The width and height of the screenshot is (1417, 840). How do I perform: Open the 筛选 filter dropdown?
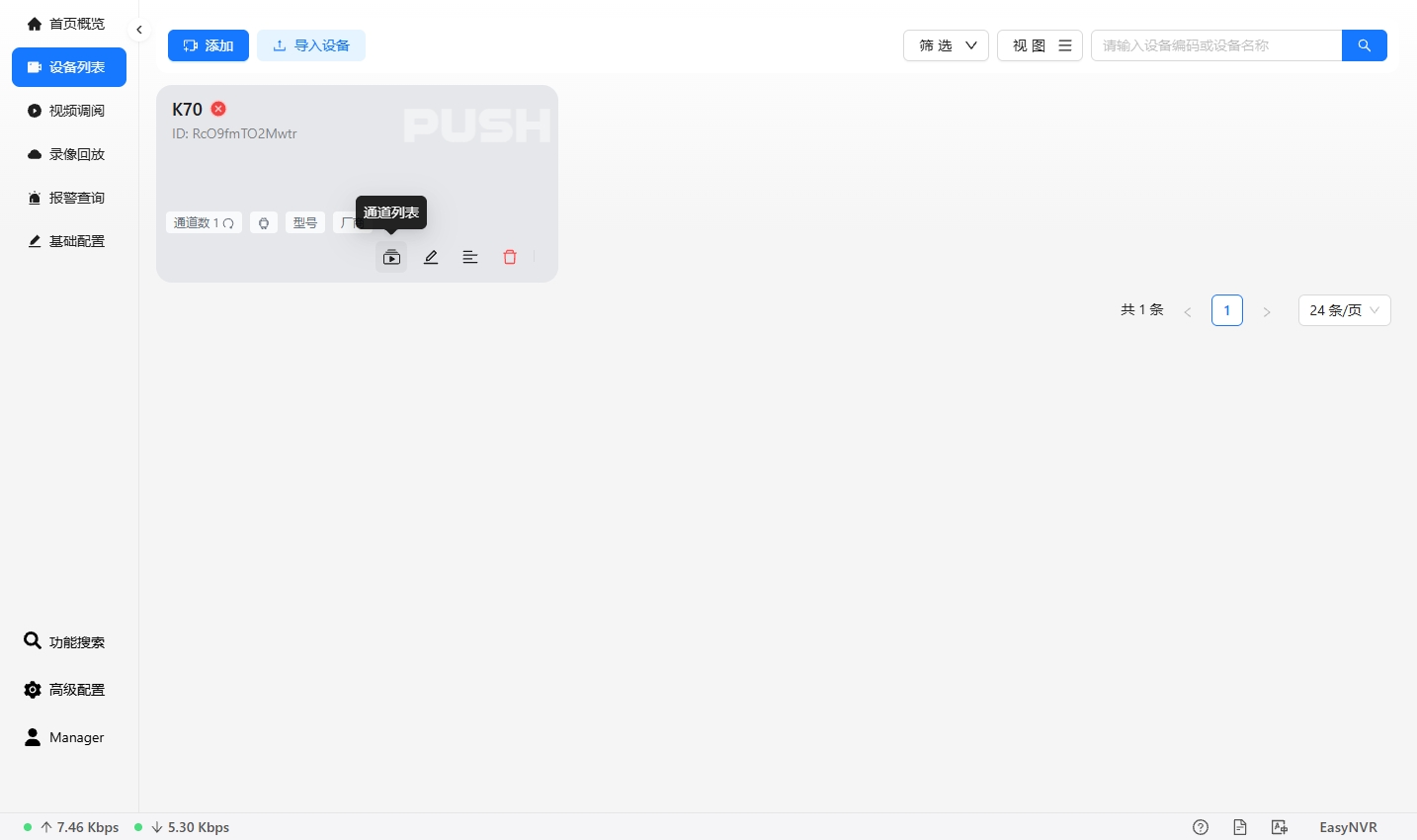[x=946, y=45]
